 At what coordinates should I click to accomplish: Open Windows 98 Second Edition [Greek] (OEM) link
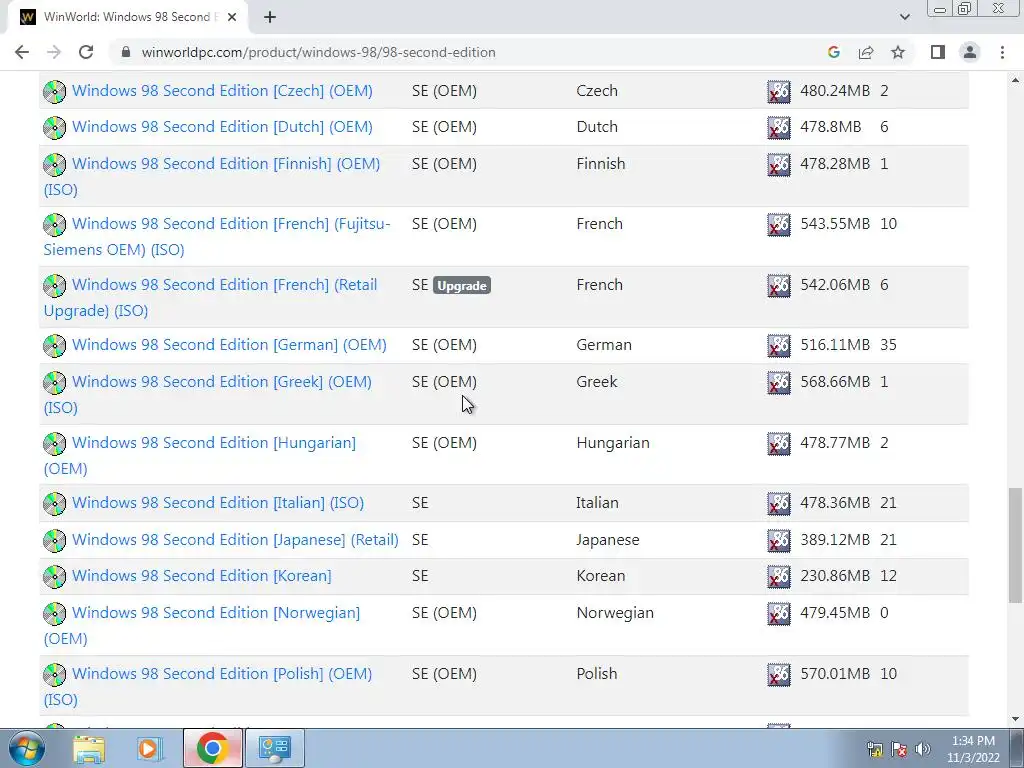[208, 394]
